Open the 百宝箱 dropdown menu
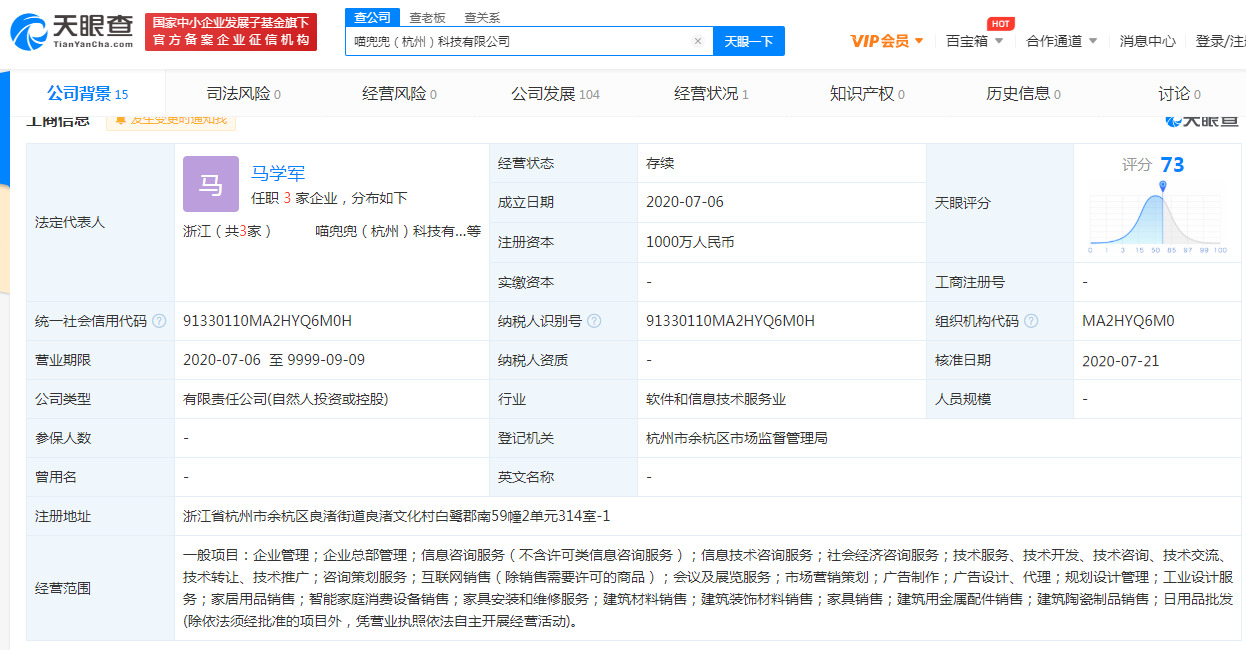 [974, 41]
